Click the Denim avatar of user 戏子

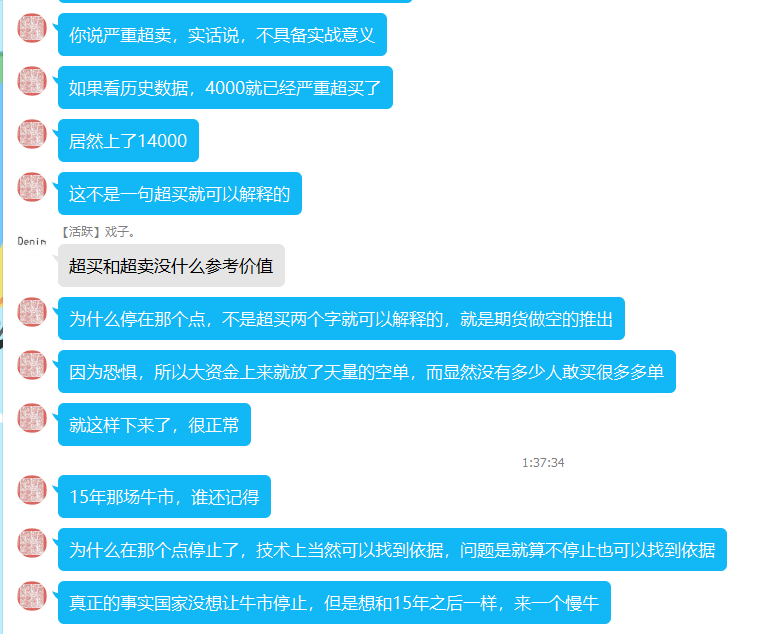click(32, 241)
